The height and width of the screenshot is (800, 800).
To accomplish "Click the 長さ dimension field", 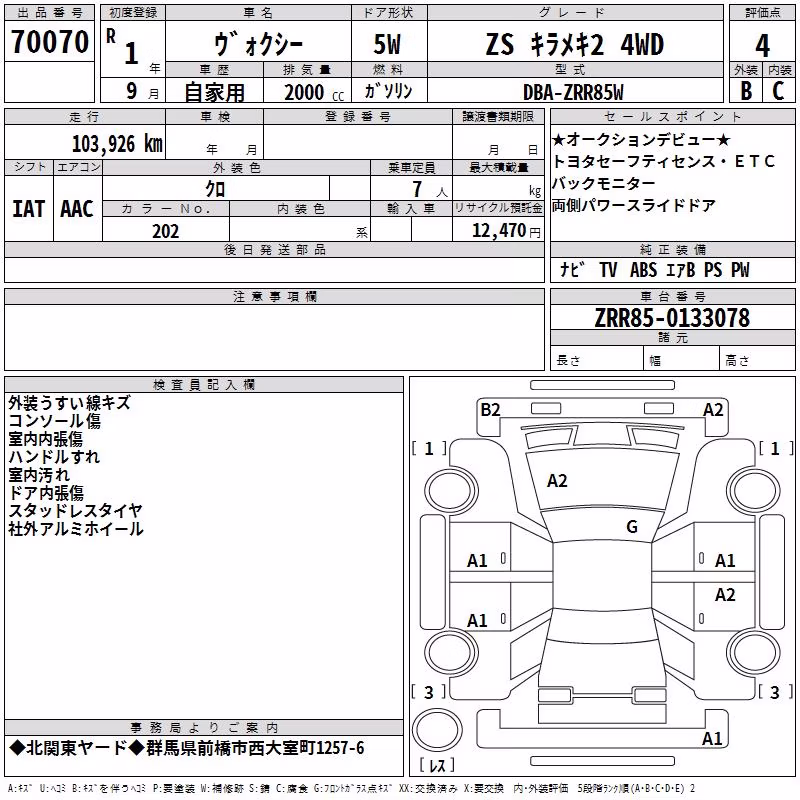I will tap(596, 359).
